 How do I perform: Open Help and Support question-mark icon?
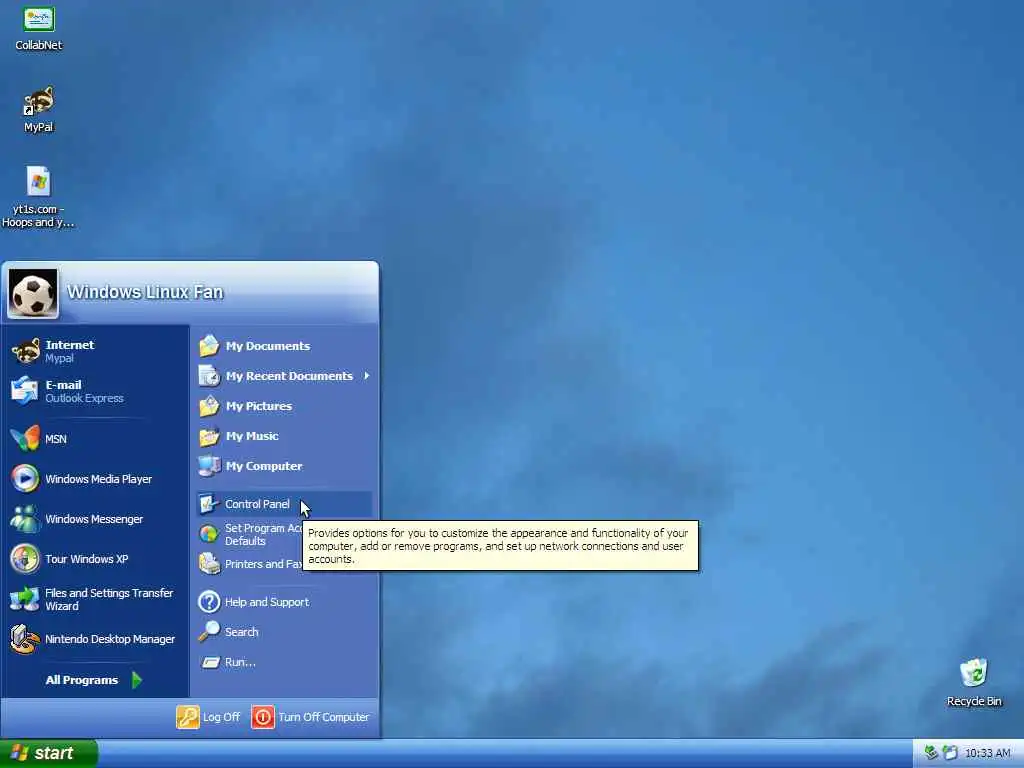pyautogui.click(x=210, y=601)
